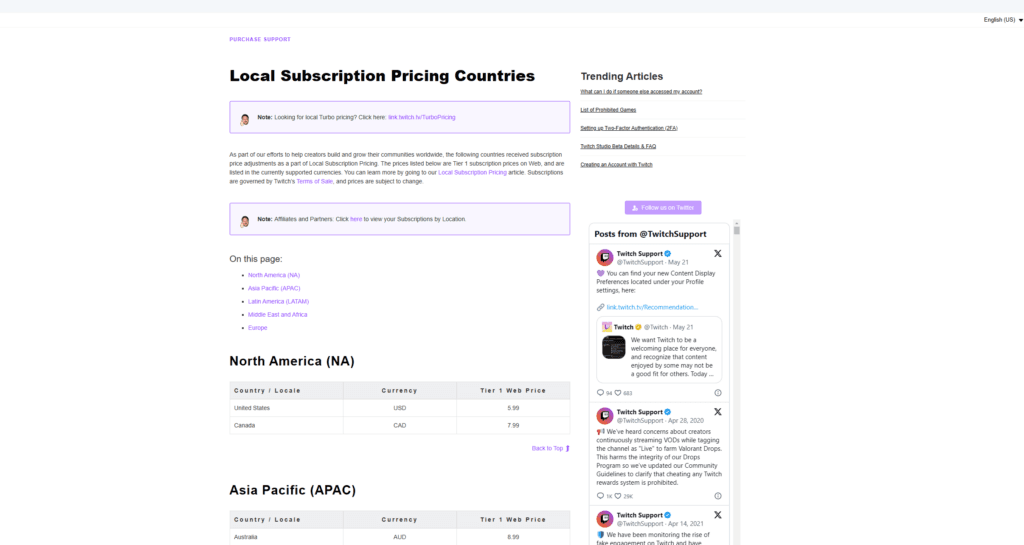Open the English (US) language dropdown
The height and width of the screenshot is (545, 1024).
[999, 19]
